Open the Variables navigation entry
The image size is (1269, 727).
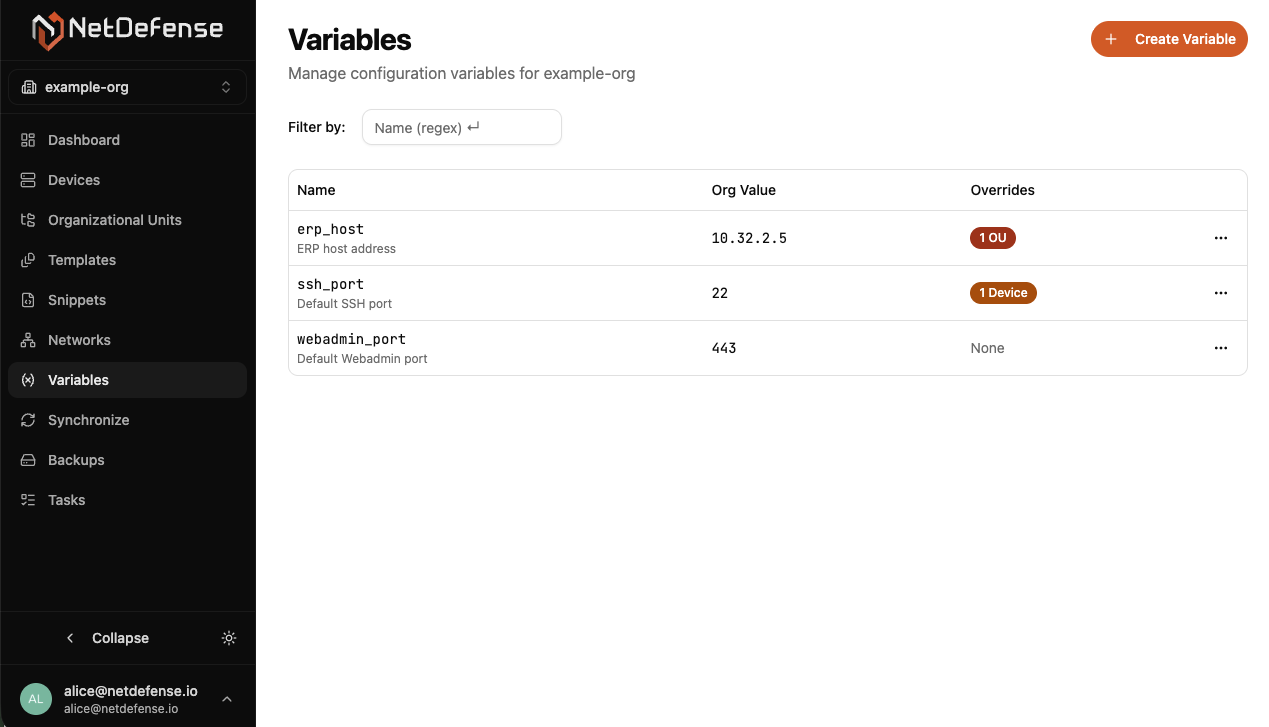coord(78,380)
